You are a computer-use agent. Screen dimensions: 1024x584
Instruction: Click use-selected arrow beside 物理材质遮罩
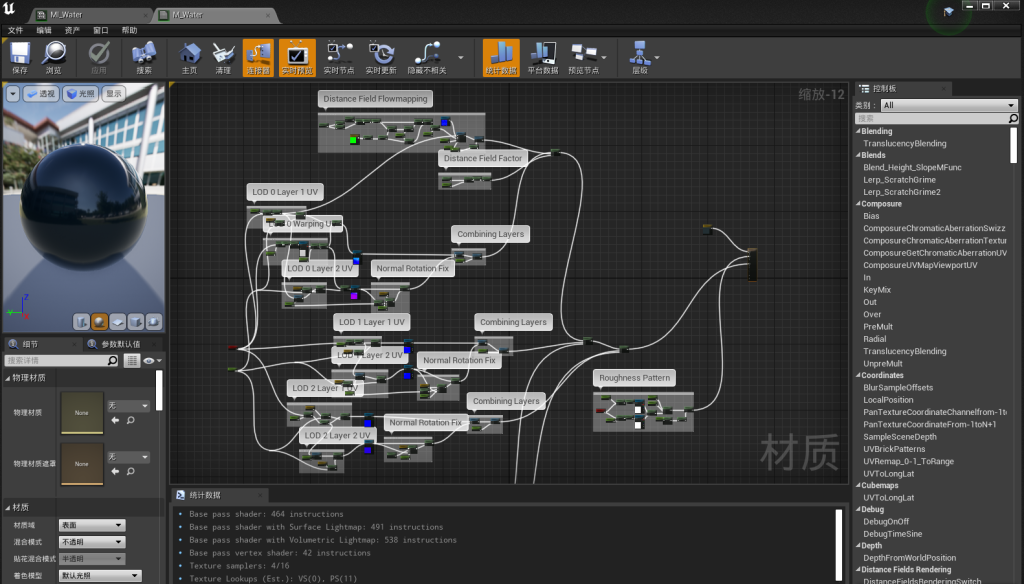coord(115,471)
